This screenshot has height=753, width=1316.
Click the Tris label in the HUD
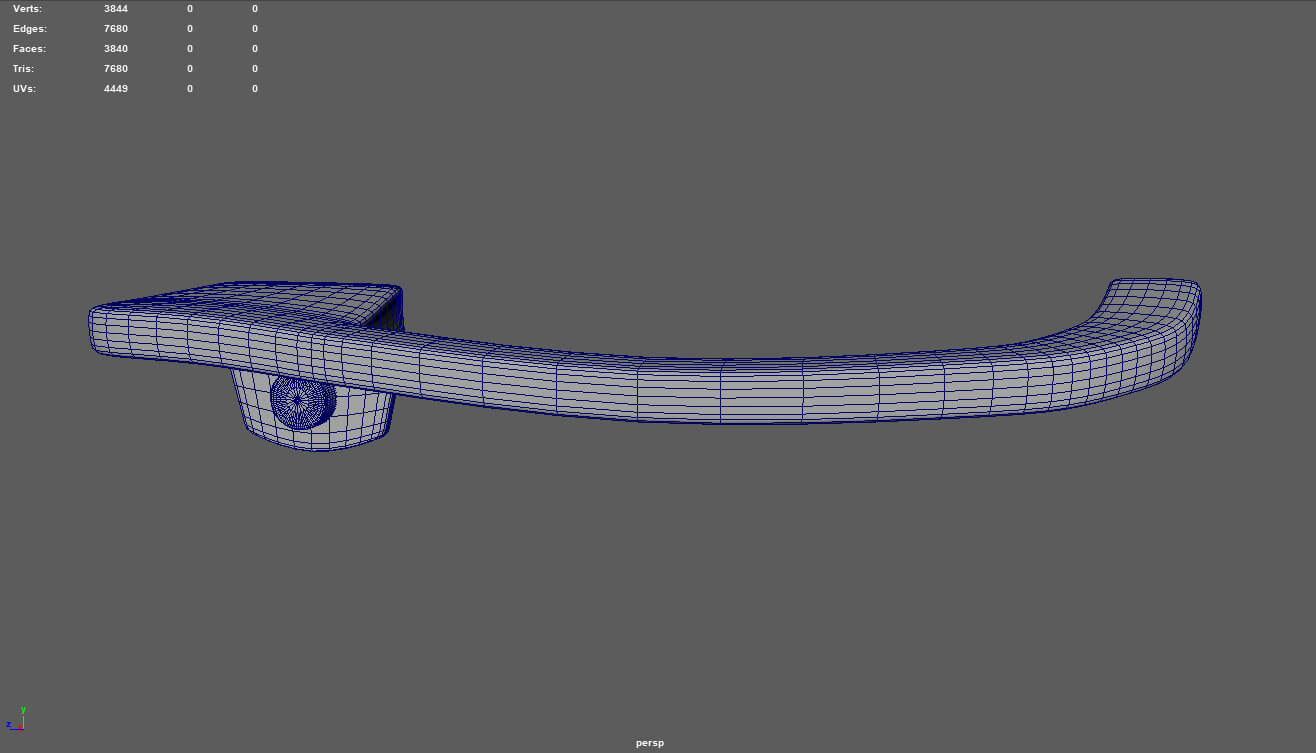[24, 68]
